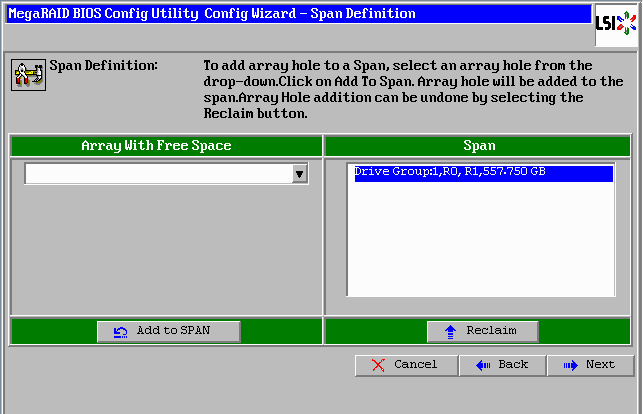Click the red X Cancel icon

(x=378, y=365)
